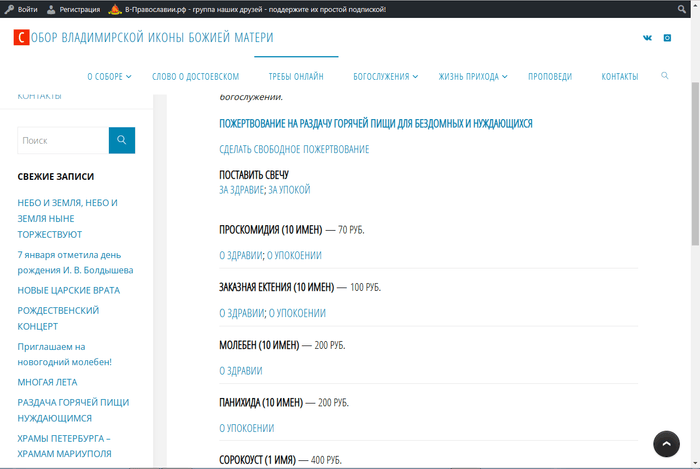700x469 pixels.
Task: Click the Войти user icon in top bar
Action: pyautogui.click(x=9, y=9)
